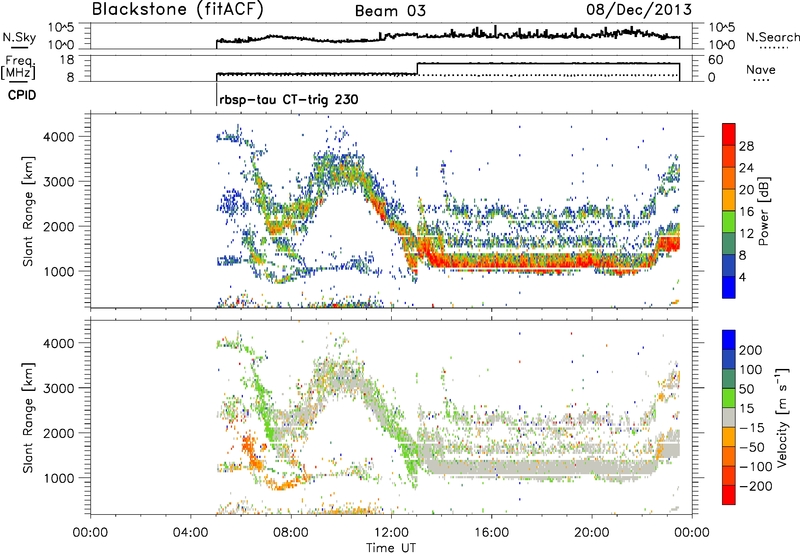The height and width of the screenshot is (554, 800).
Task: Click the 'Slant Range [km]' label of the power plot
Action: tap(28, 211)
